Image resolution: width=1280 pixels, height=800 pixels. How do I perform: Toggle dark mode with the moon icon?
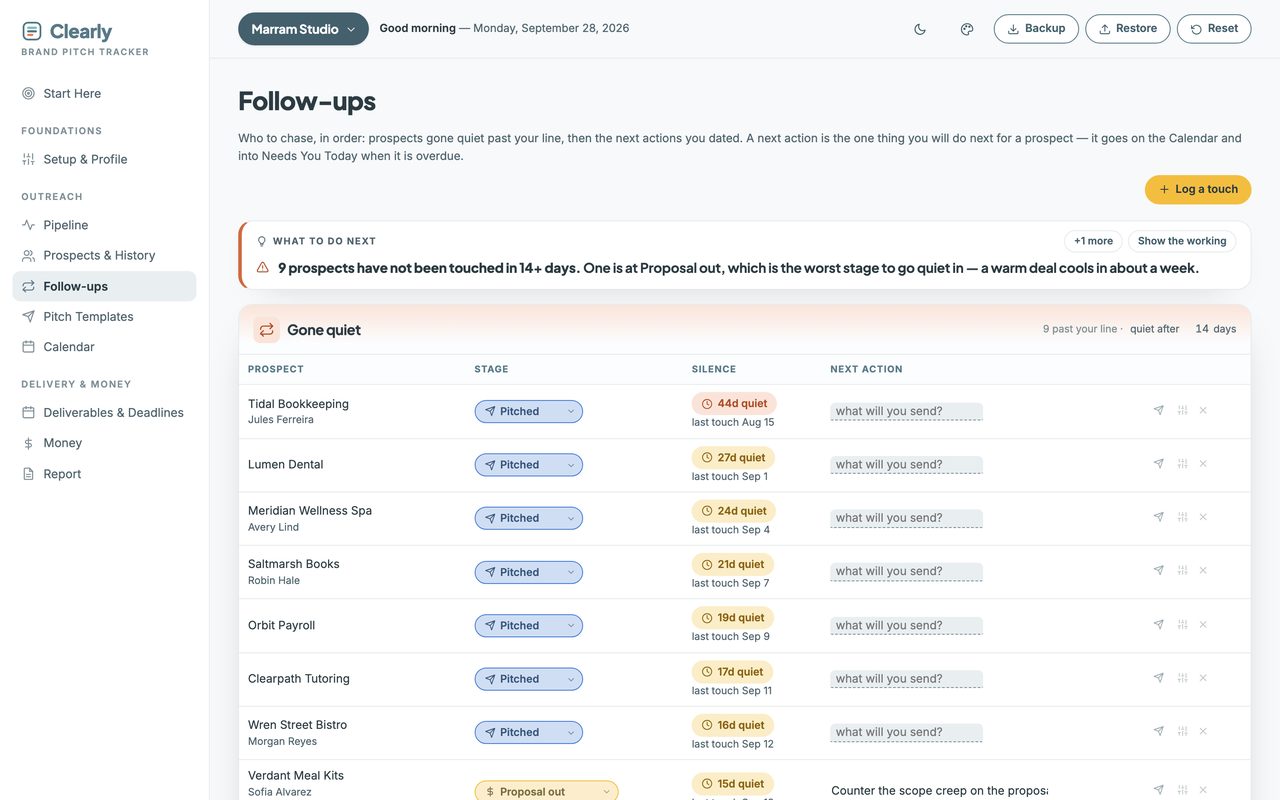coord(920,29)
